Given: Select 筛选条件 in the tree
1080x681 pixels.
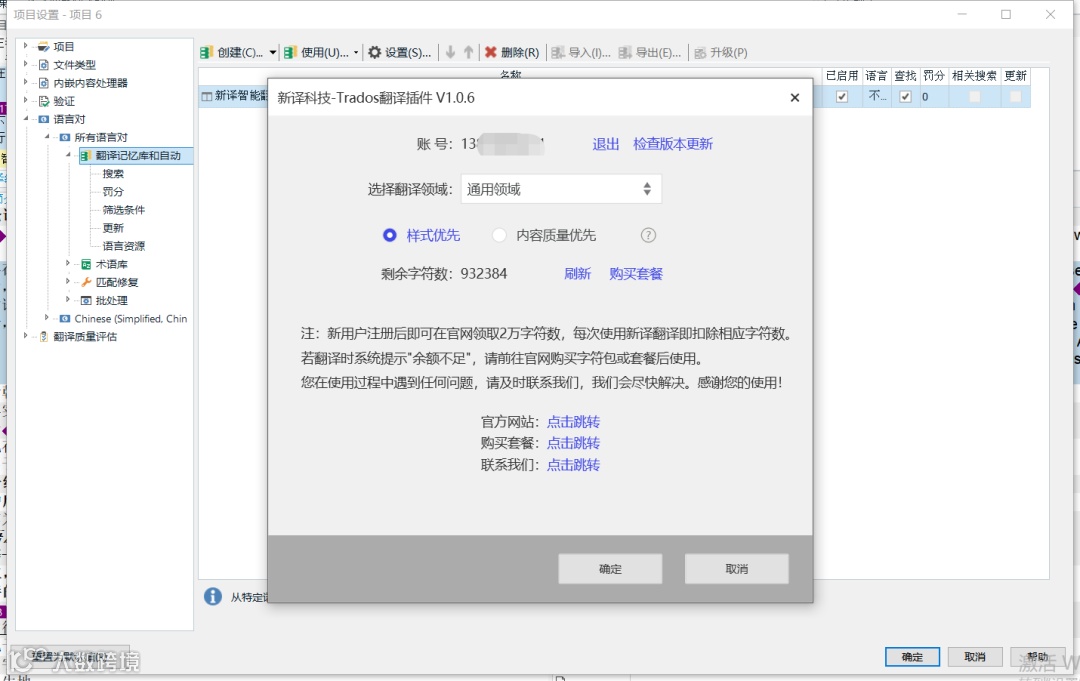Looking at the screenshot, I should tap(123, 210).
